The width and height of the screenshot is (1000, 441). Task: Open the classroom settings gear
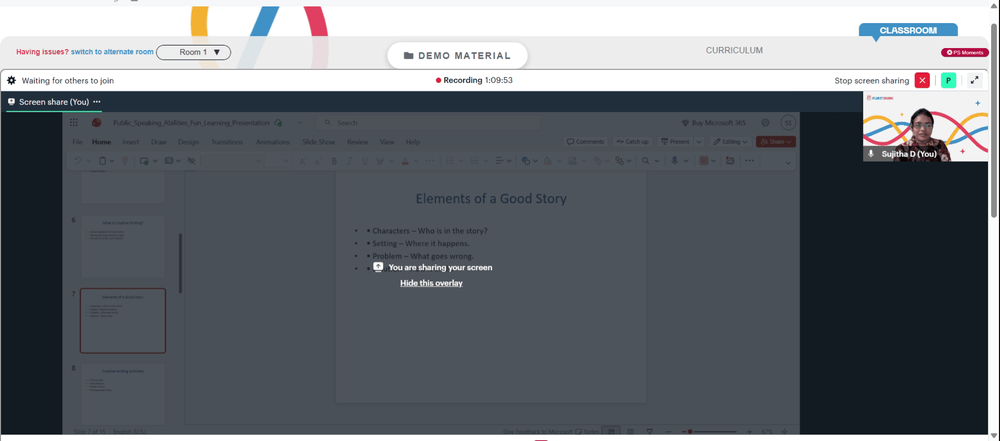tap(11, 80)
